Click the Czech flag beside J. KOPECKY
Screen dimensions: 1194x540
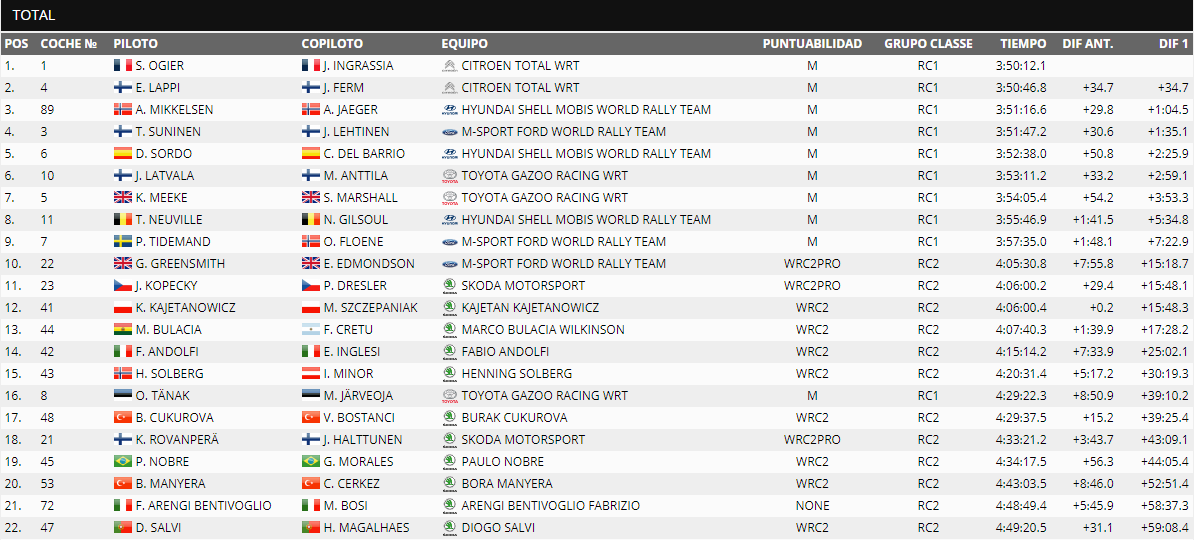pyautogui.click(x=123, y=286)
